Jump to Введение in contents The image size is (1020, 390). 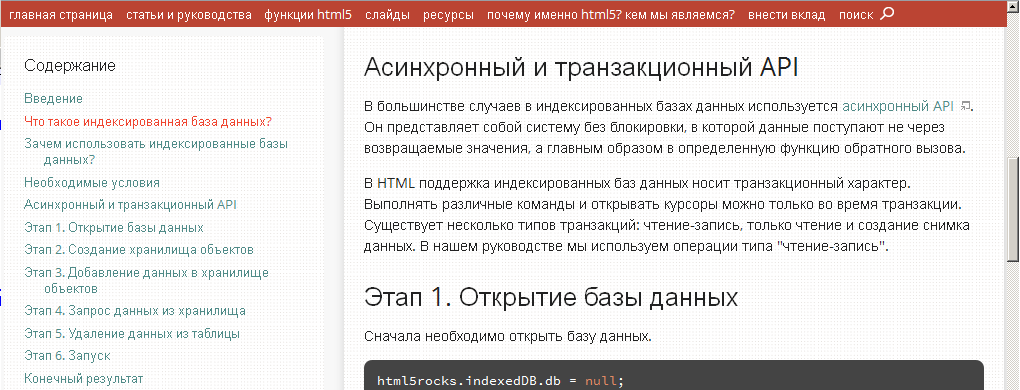tap(53, 99)
